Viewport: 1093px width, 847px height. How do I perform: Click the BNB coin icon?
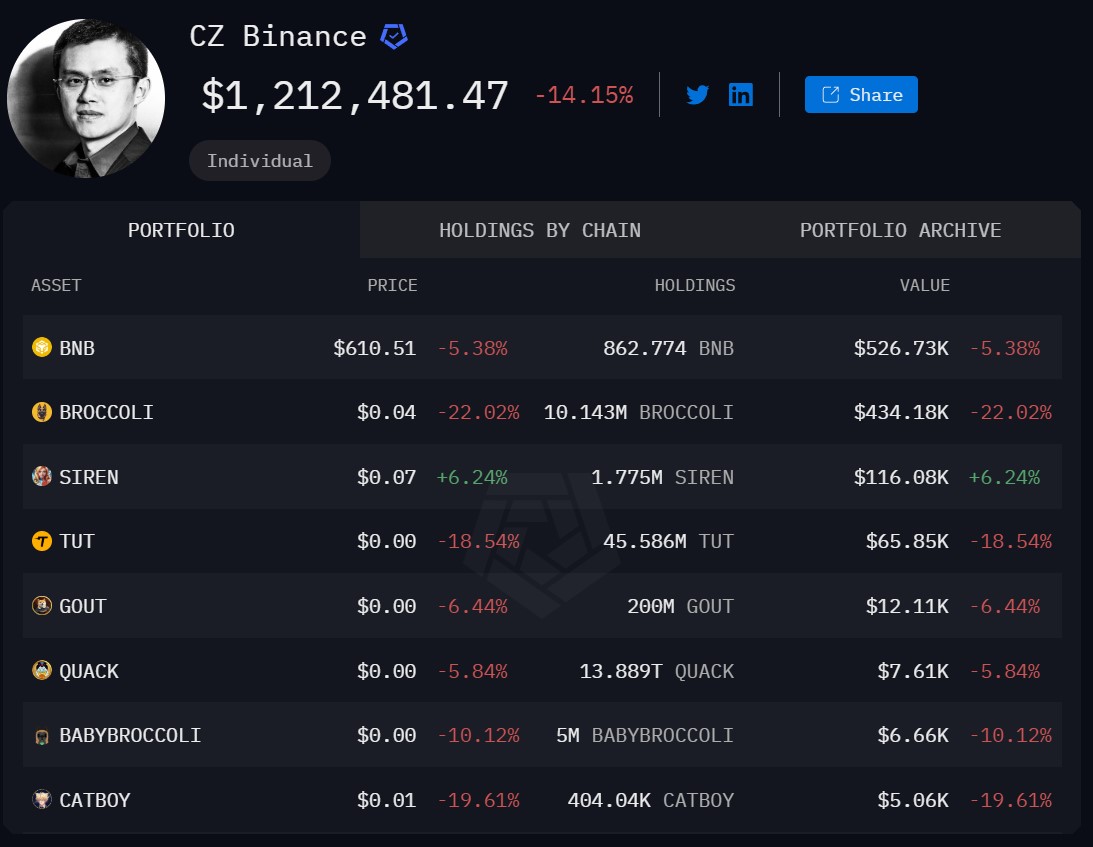coord(42,348)
